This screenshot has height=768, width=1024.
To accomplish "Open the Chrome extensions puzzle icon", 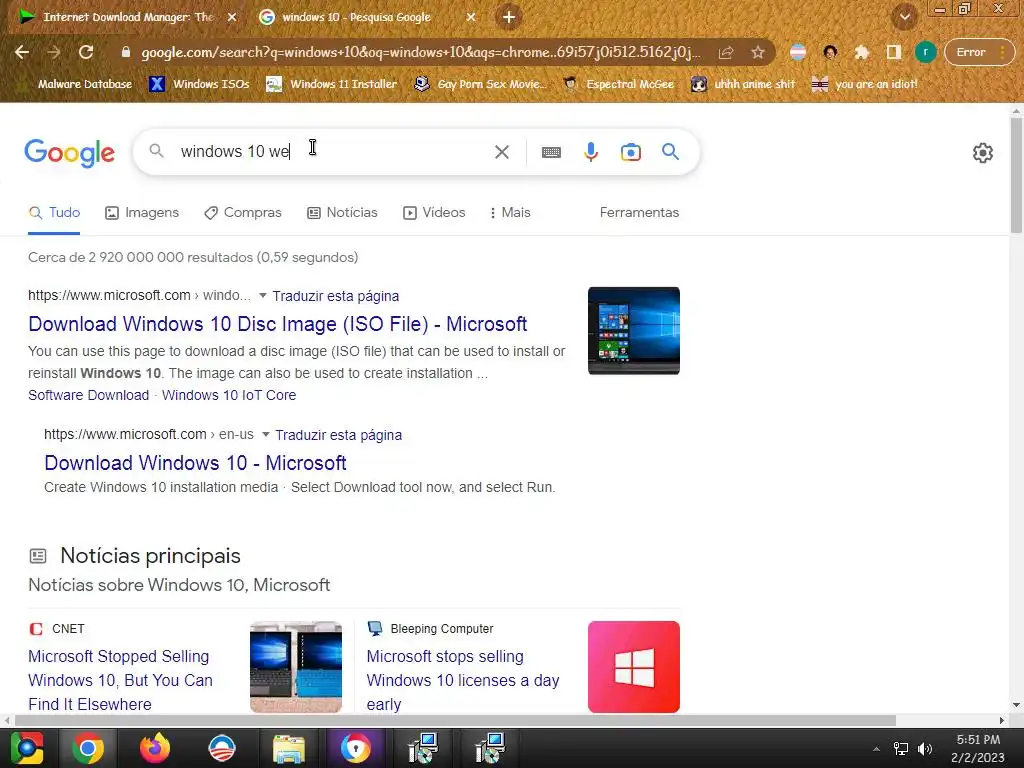I will 862,52.
